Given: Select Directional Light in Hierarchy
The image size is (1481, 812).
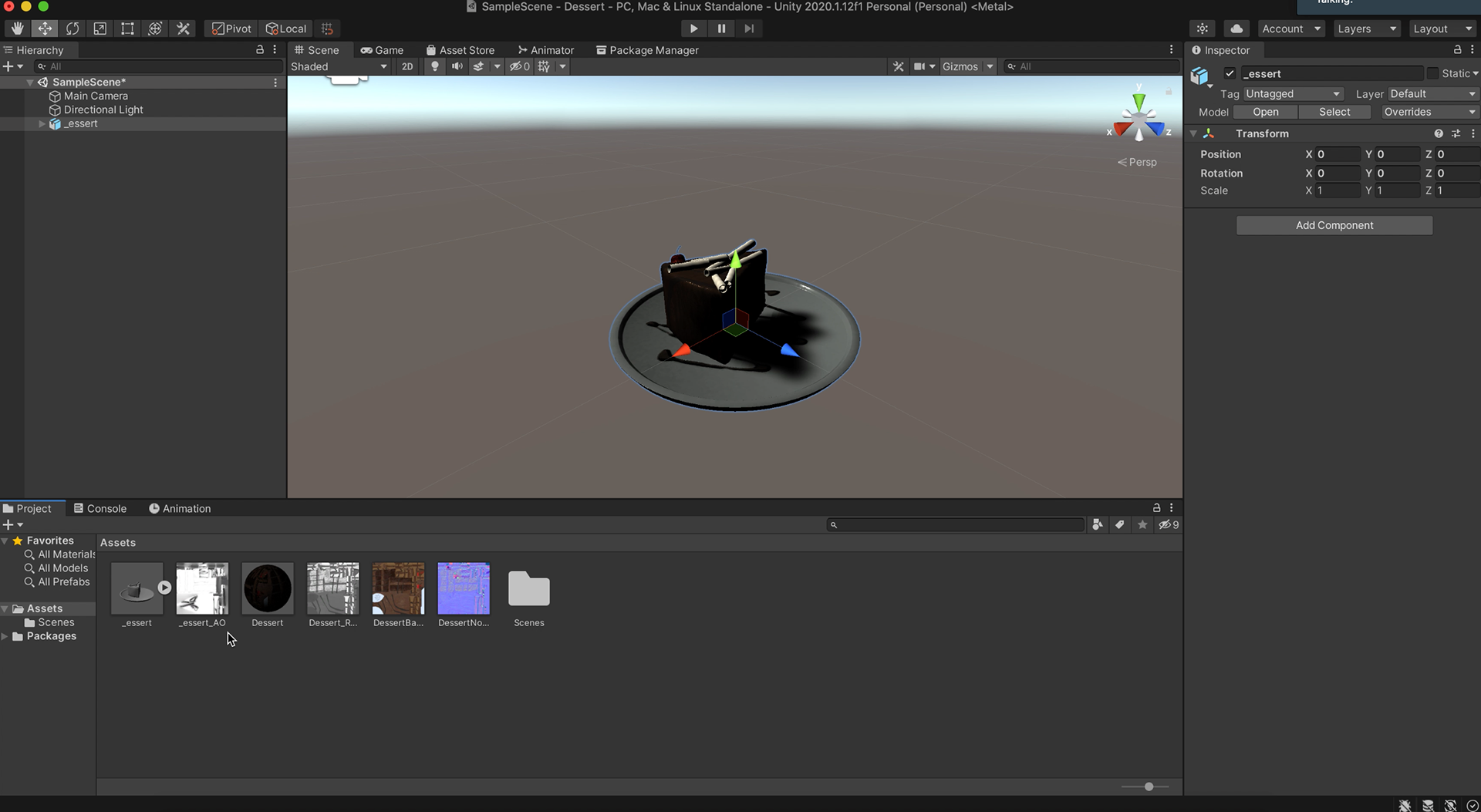Looking at the screenshot, I should point(103,110).
